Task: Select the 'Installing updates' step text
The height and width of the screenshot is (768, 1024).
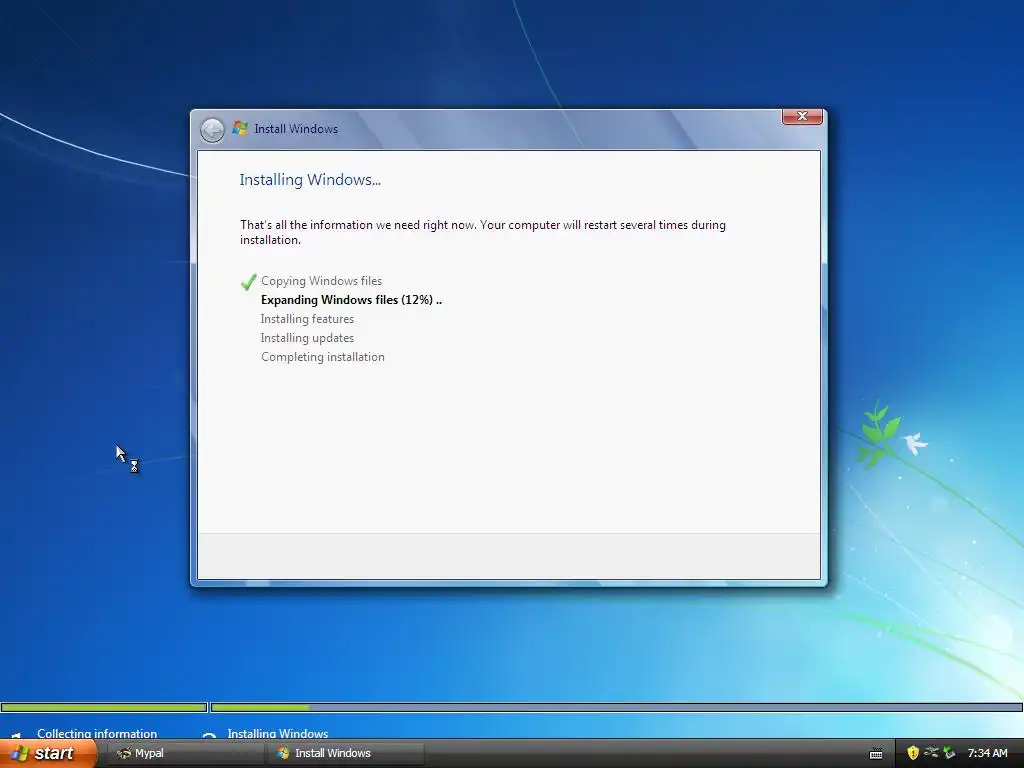Action: click(307, 338)
